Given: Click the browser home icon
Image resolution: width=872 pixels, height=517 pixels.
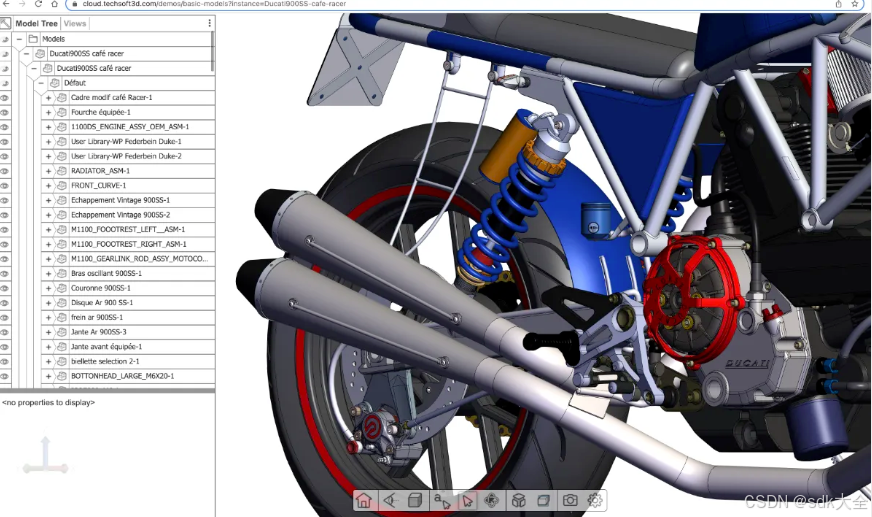Looking at the screenshot, I should 54,3.
